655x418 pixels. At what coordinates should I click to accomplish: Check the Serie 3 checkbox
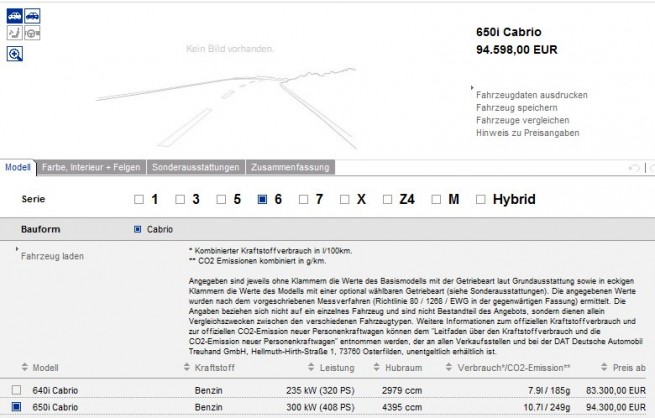pyautogui.click(x=180, y=199)
